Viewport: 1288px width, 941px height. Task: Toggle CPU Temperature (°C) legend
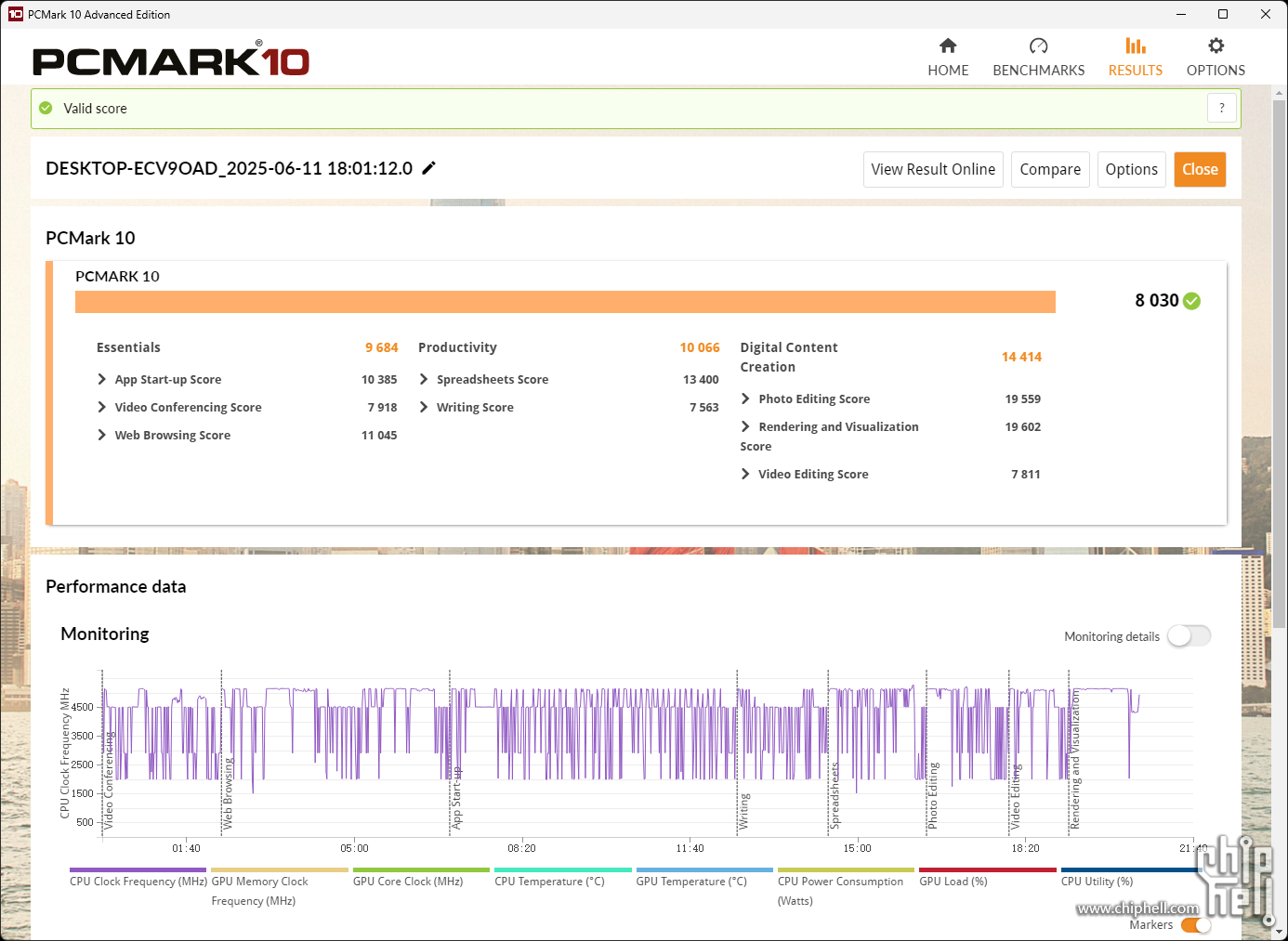[x=563, y=879]
